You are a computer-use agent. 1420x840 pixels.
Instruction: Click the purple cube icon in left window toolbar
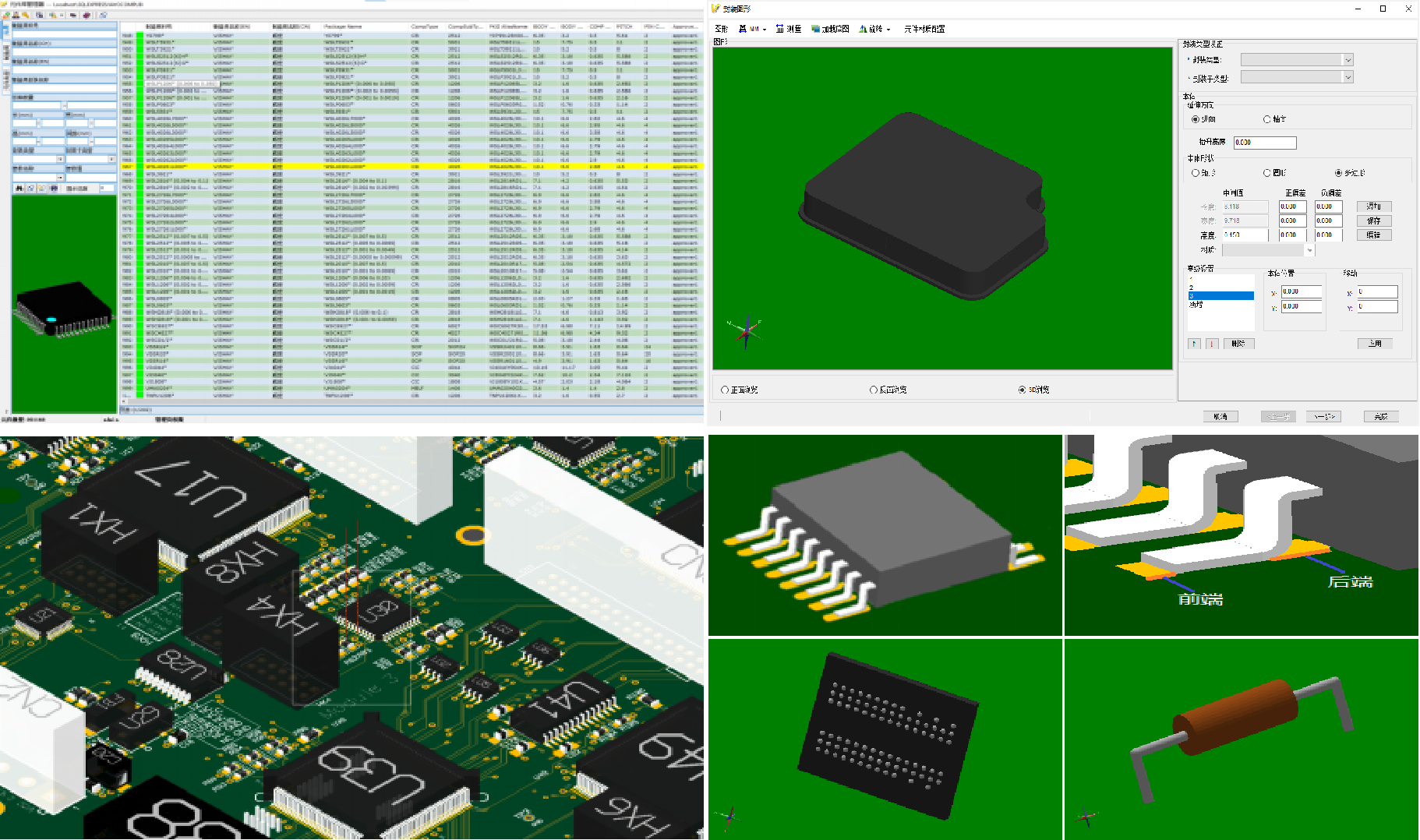[87, 15]
